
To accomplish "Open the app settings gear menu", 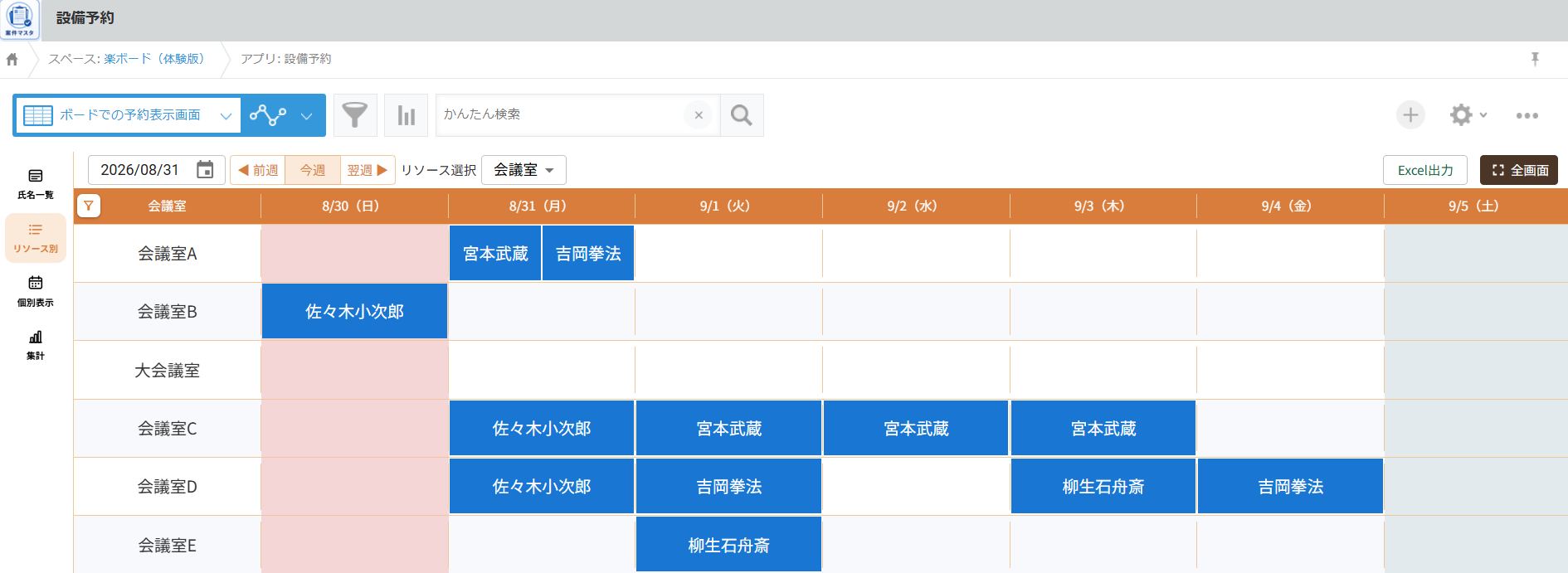I will [1467, 115].
